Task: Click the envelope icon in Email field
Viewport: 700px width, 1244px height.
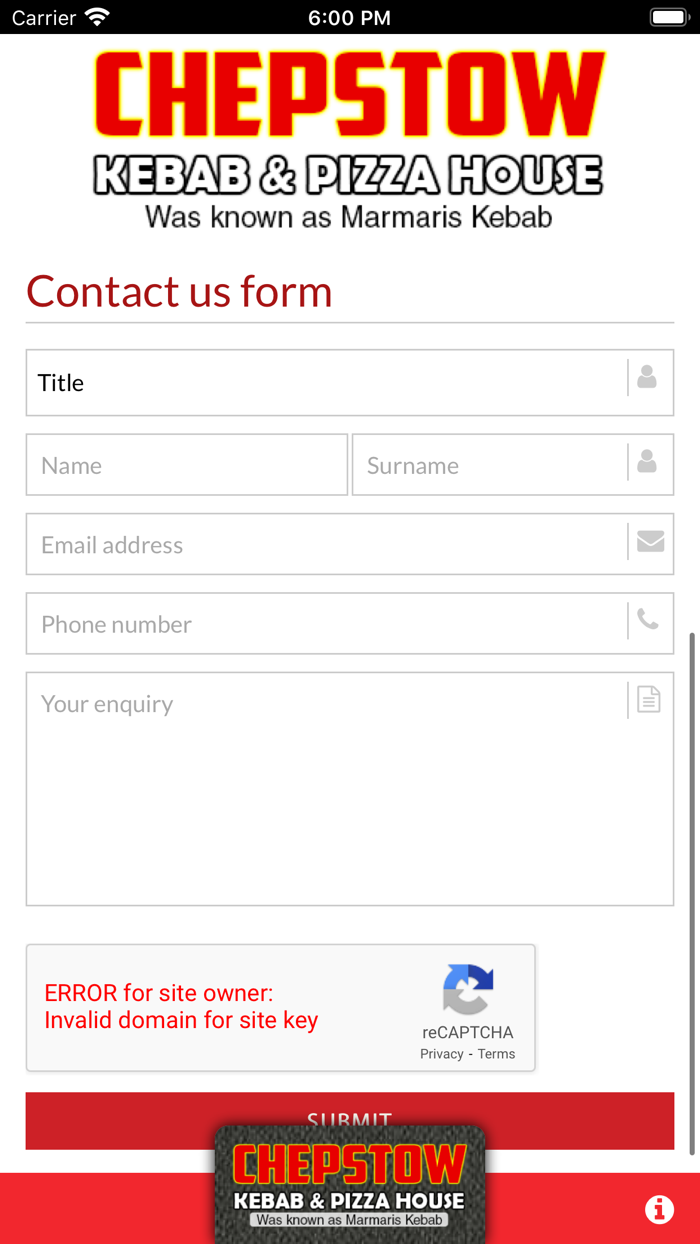Action: 650,541
